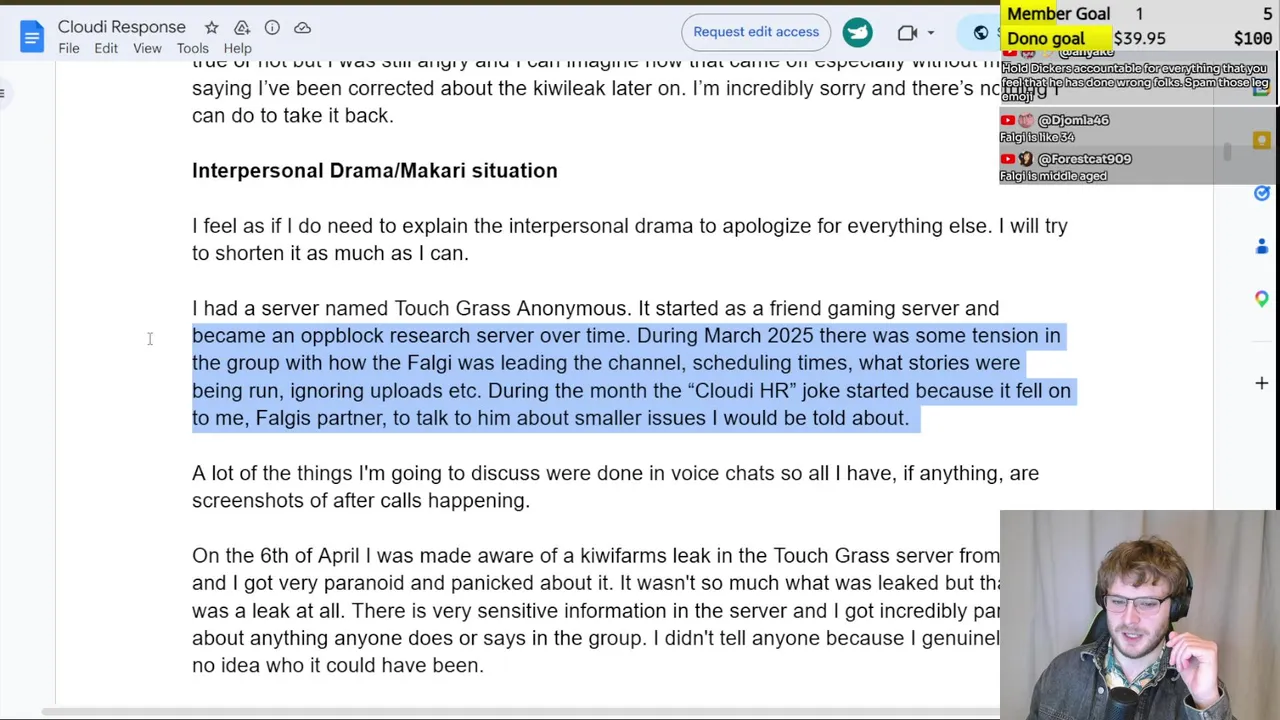Screen dimensions: 1280x720
Task: View the cloud document status icon
Action: [302, 28]
